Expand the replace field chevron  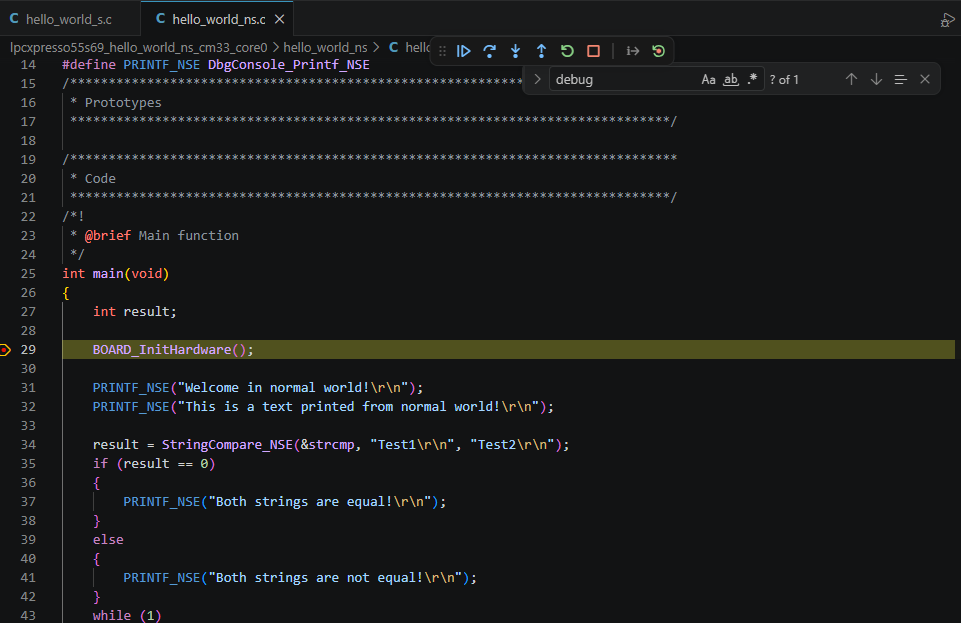pyautogui.click(x=537, y=79)
